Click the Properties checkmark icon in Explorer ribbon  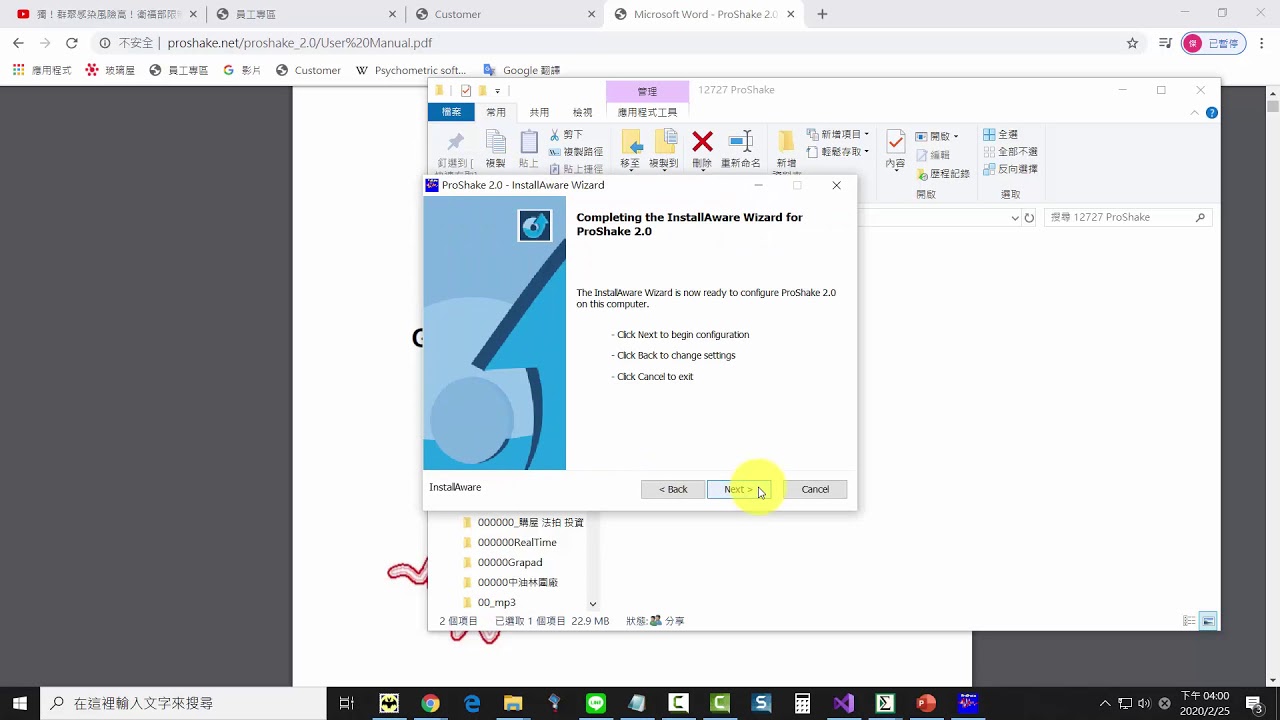pyautogui.click(x=895, y=142)
